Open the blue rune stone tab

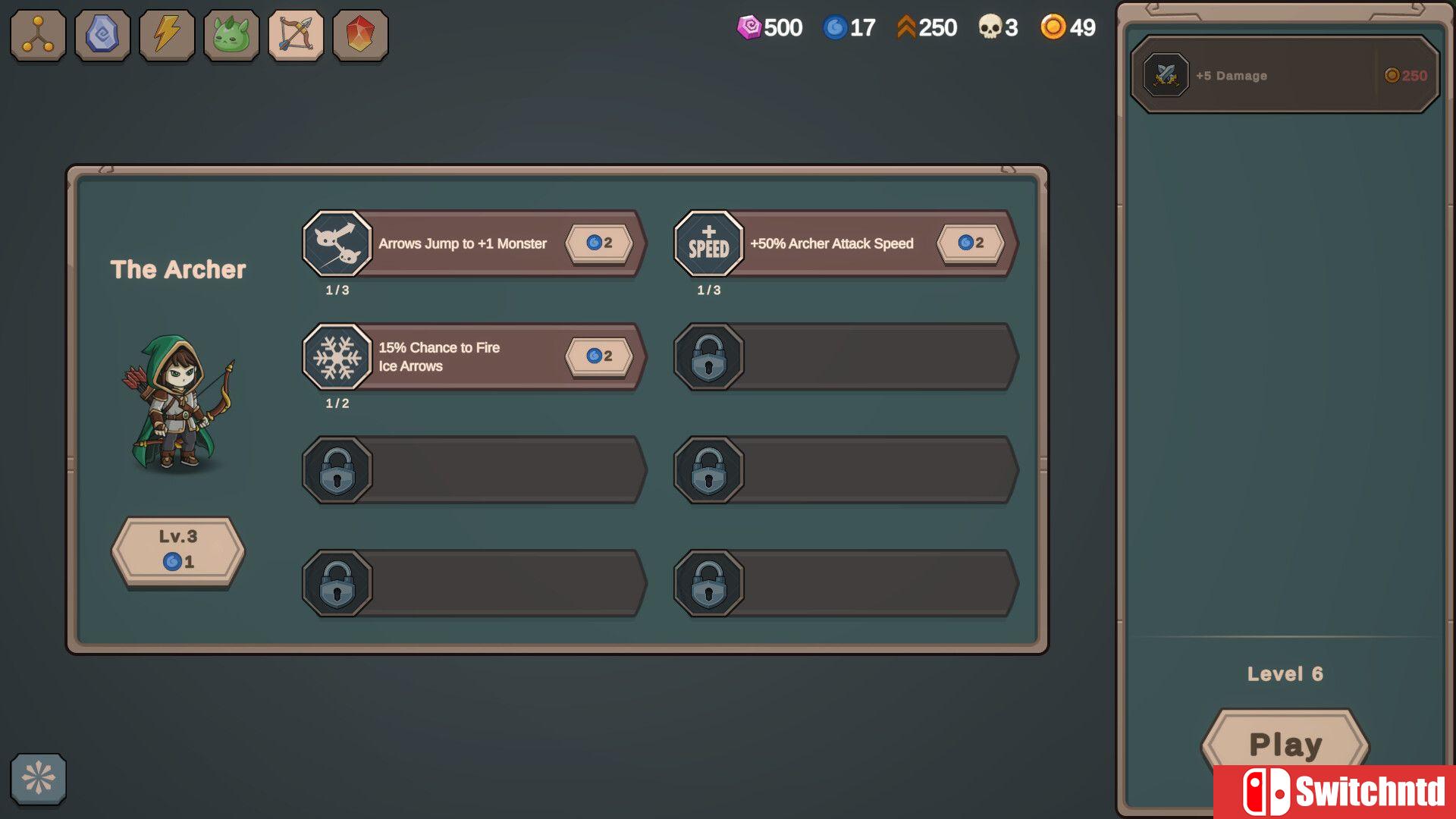pos(102,35)
